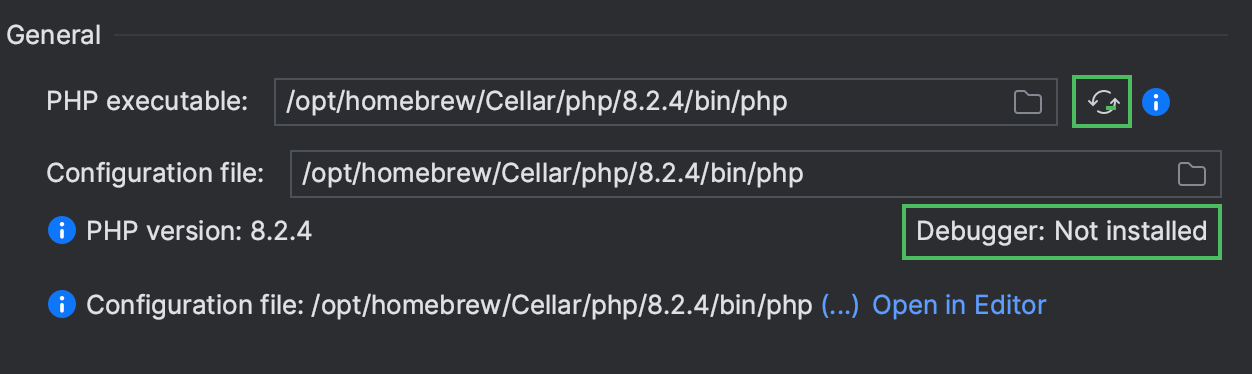1252x374 pixels.
Task: Click info icon beside bottom Configuration file line
Action: click(62, 304)
